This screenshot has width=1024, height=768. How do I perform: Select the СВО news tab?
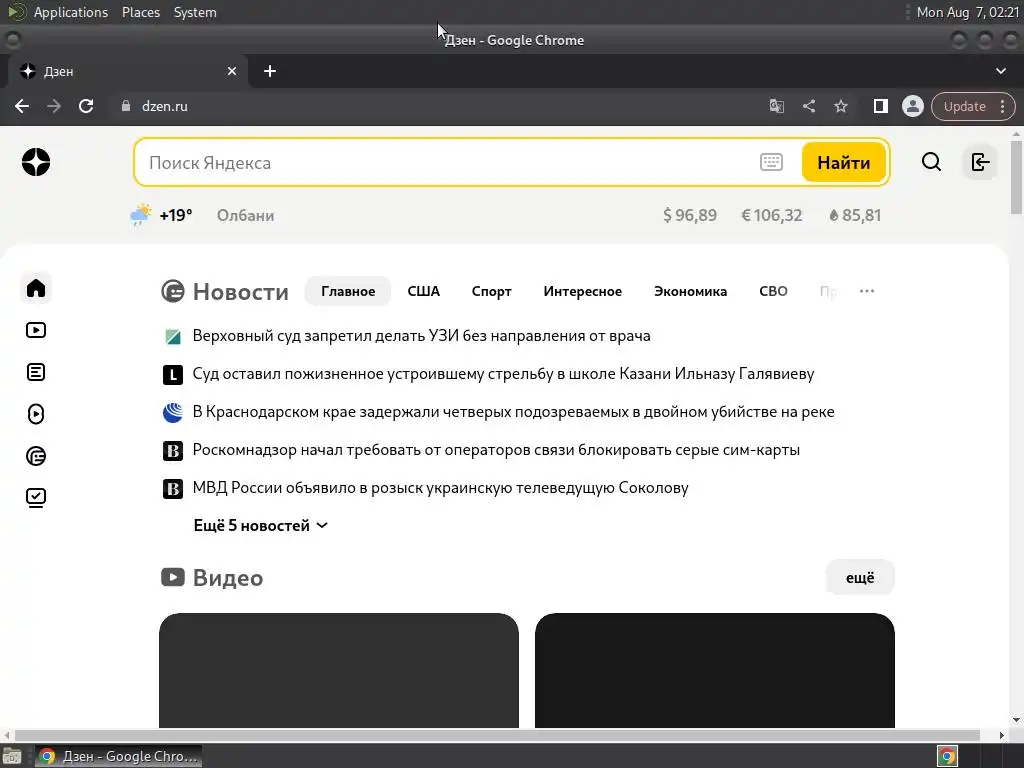773,291
